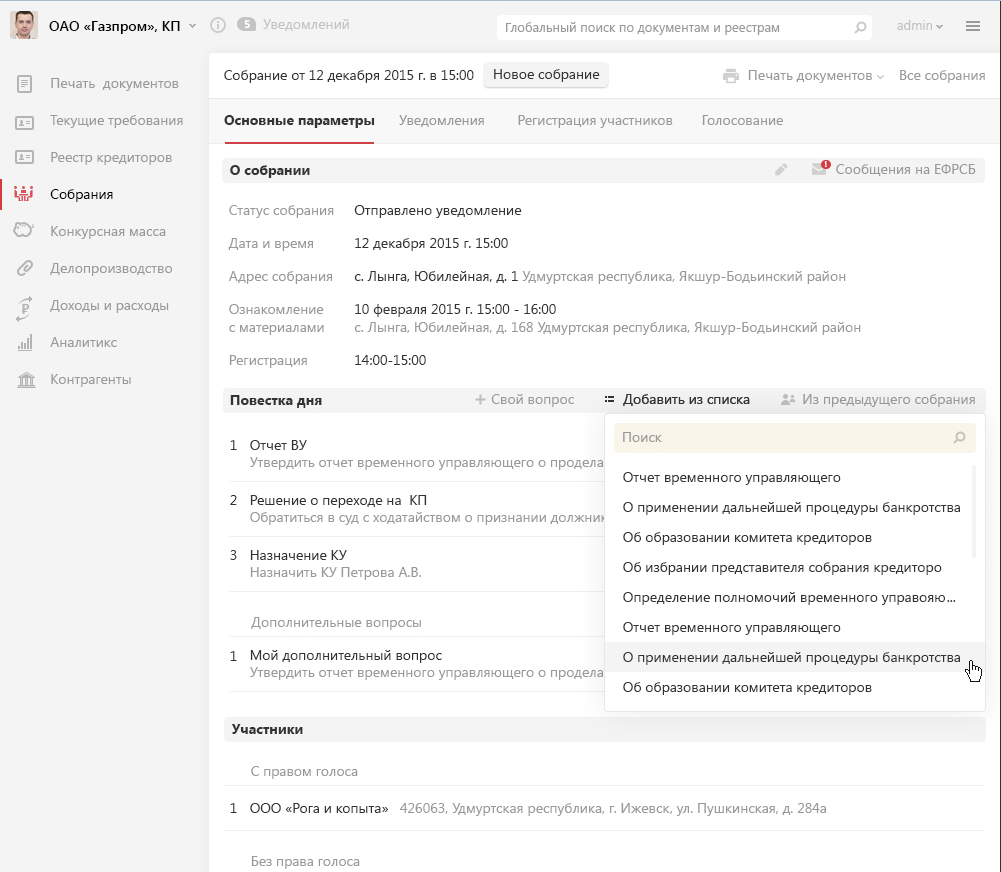The height and width of the screenshot is (872, 1001).
Task: Click the scrollbar in the agenda dropdown list
Action: 974,511
